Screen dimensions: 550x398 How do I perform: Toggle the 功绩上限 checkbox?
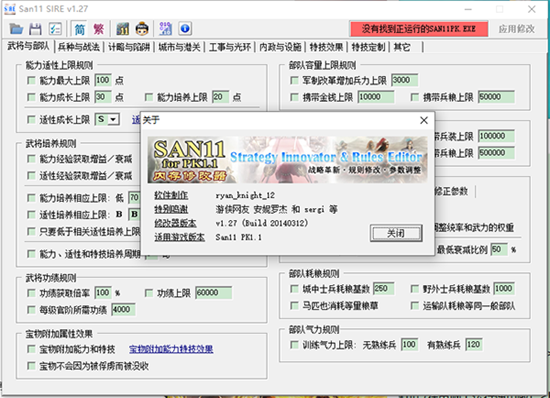tap(149, 293)
